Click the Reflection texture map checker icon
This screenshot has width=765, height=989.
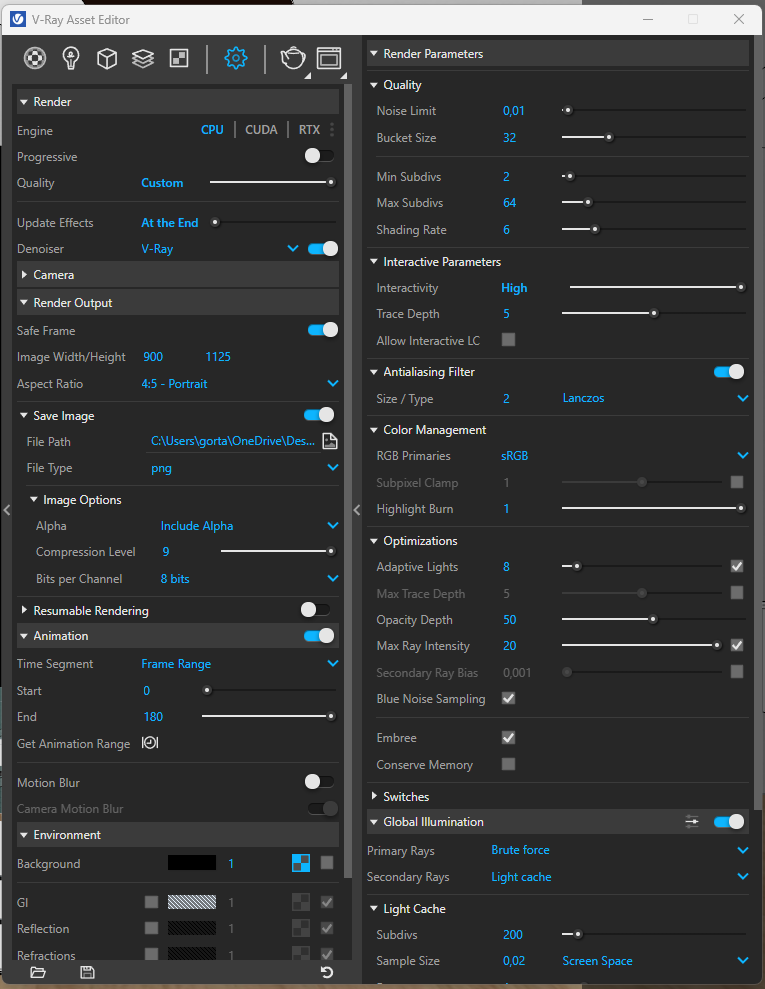pyautogui.click(x=301, y=928)
